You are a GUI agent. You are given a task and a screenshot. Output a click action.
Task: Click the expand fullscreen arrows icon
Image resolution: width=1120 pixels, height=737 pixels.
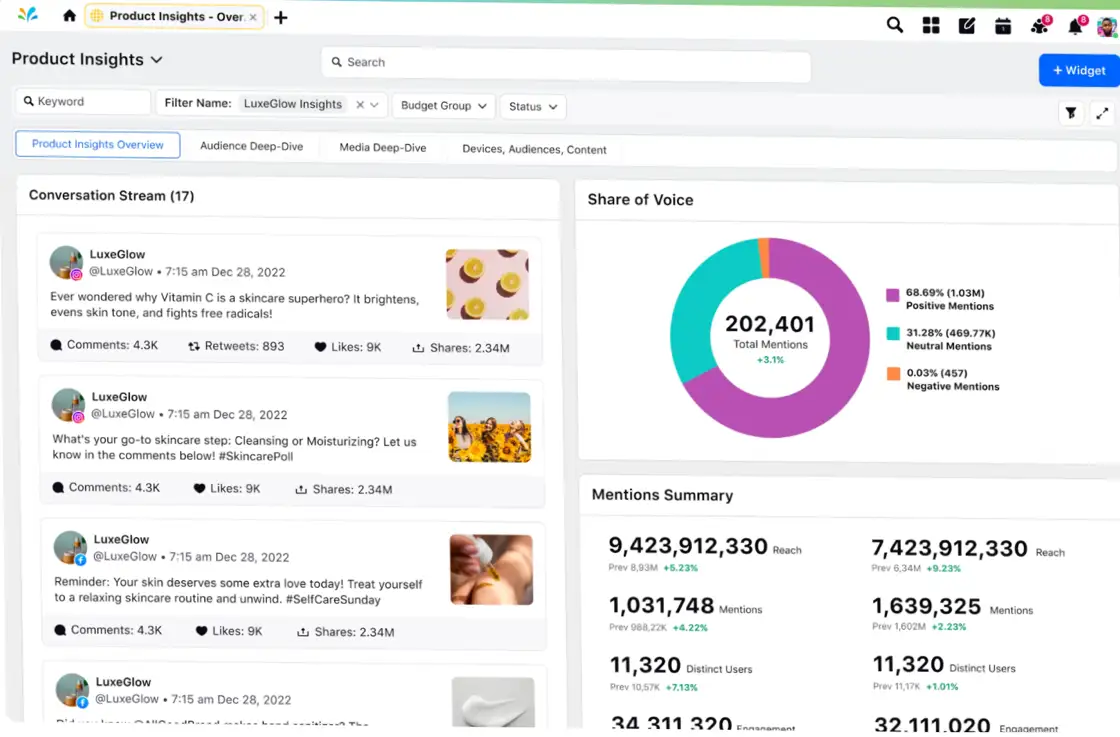1102,114
